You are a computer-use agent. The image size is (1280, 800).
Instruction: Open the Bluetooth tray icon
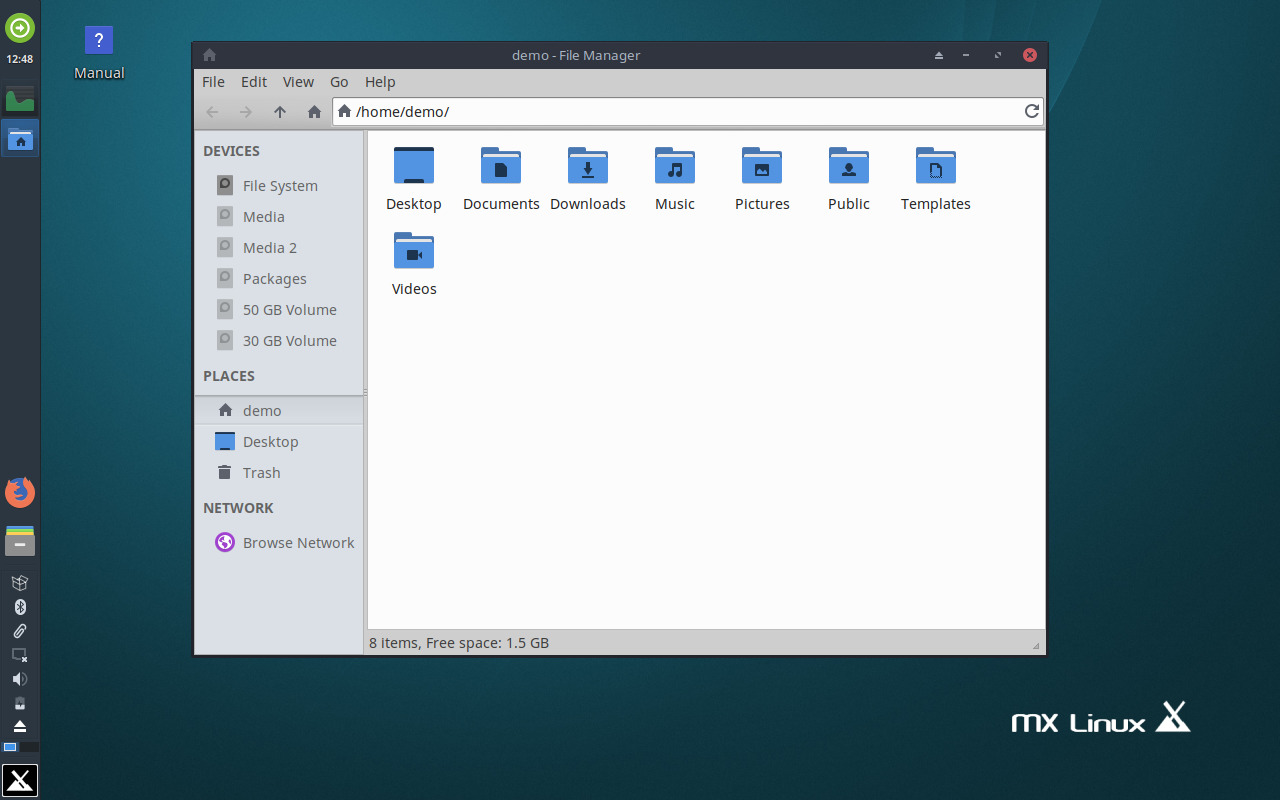20,606
